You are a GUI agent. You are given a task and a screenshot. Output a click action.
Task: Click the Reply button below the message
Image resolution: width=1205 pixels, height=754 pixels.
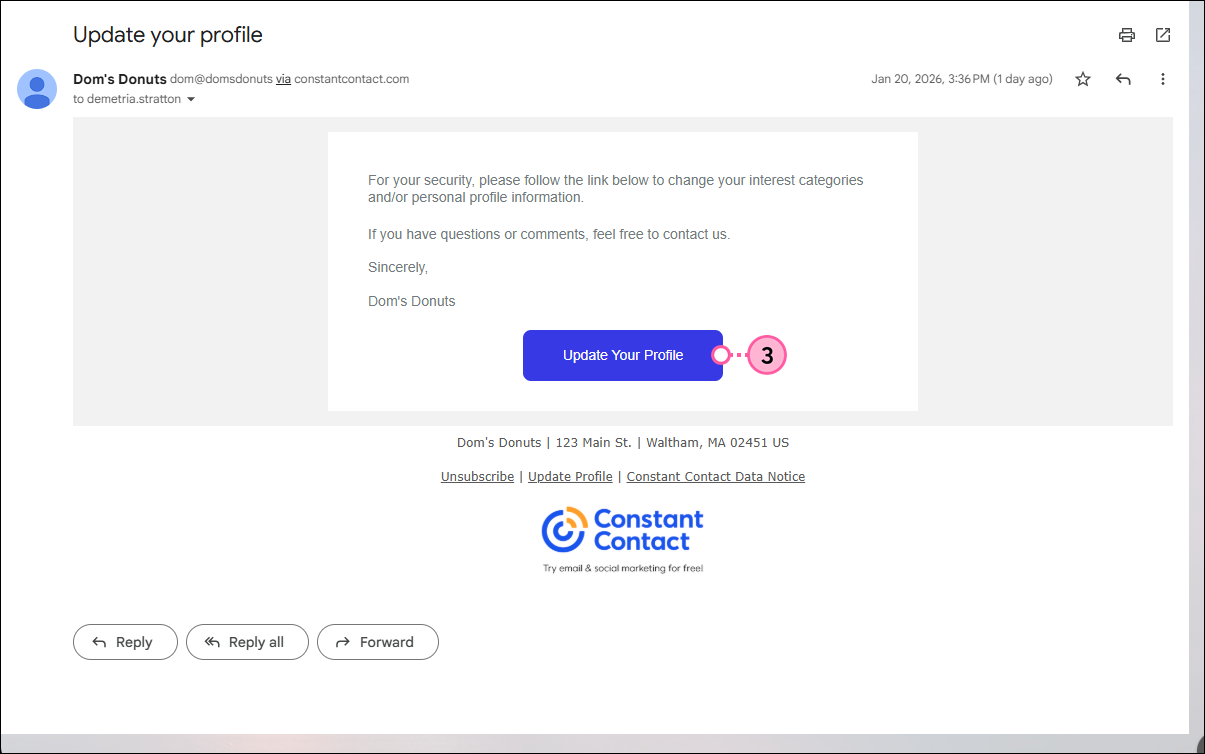(x=125, y=642)
